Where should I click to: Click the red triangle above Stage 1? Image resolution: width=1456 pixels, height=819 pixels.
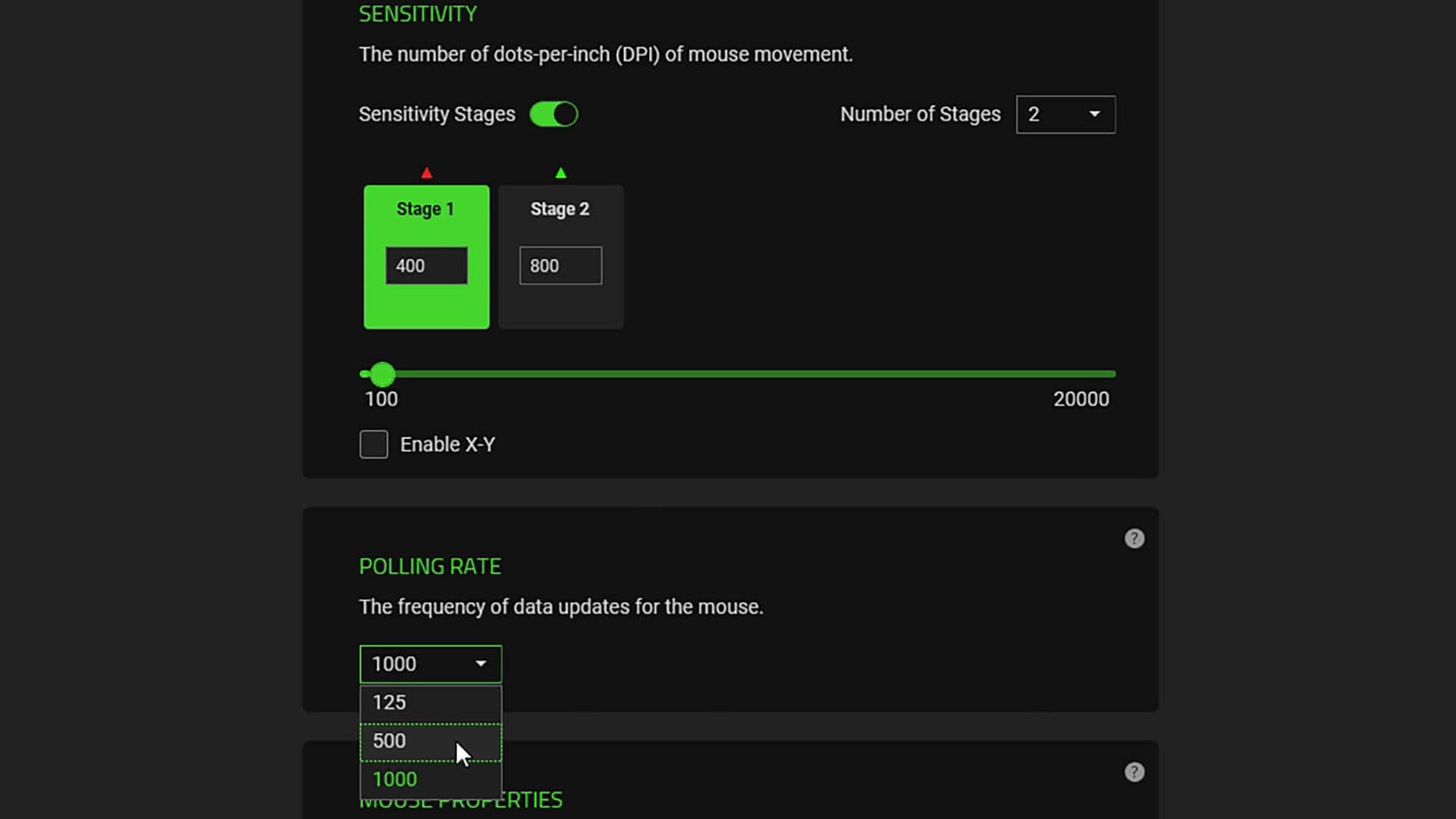[426, 173]
